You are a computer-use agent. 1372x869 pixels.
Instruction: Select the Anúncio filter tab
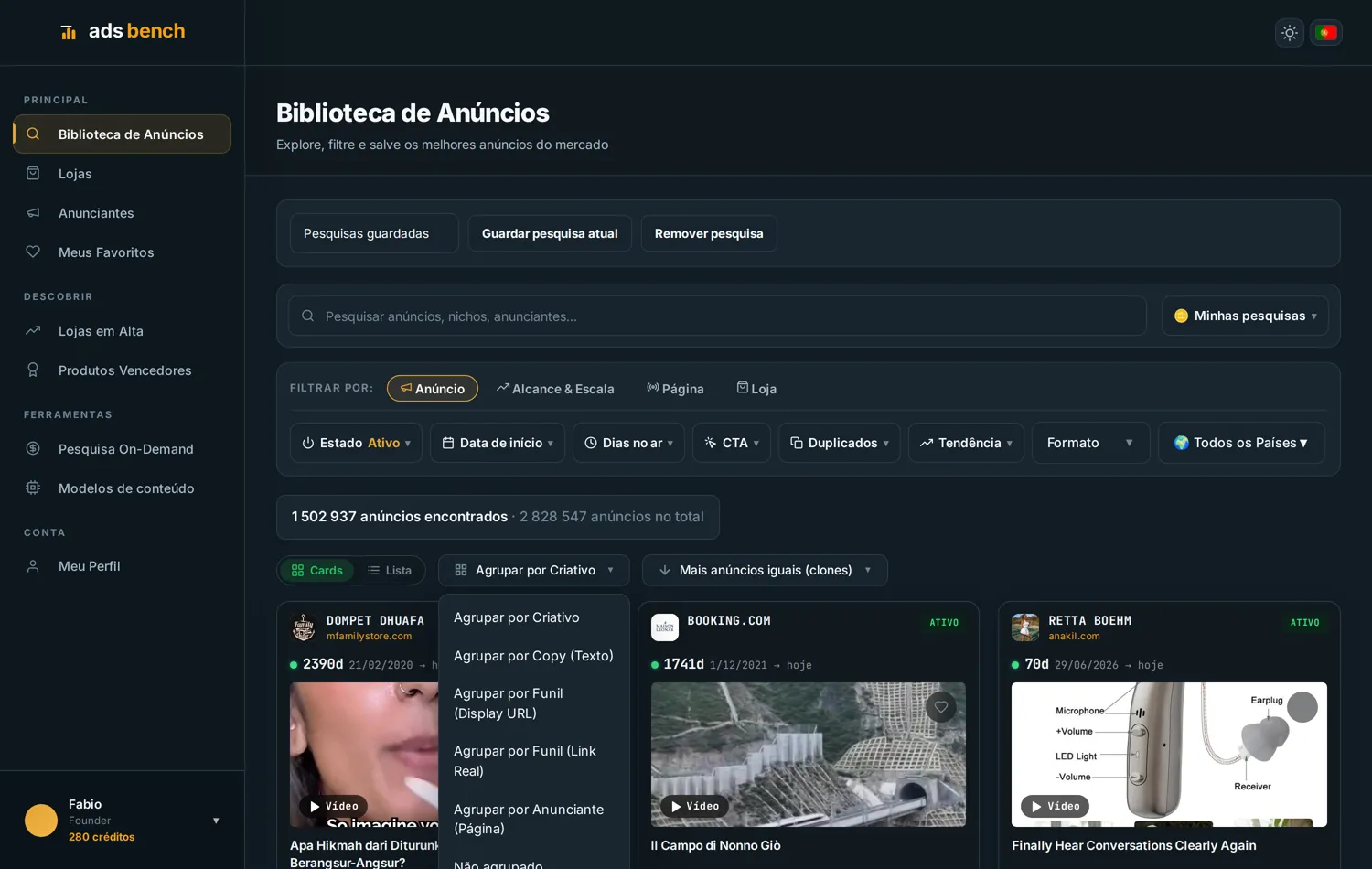(x=433, y=388)
